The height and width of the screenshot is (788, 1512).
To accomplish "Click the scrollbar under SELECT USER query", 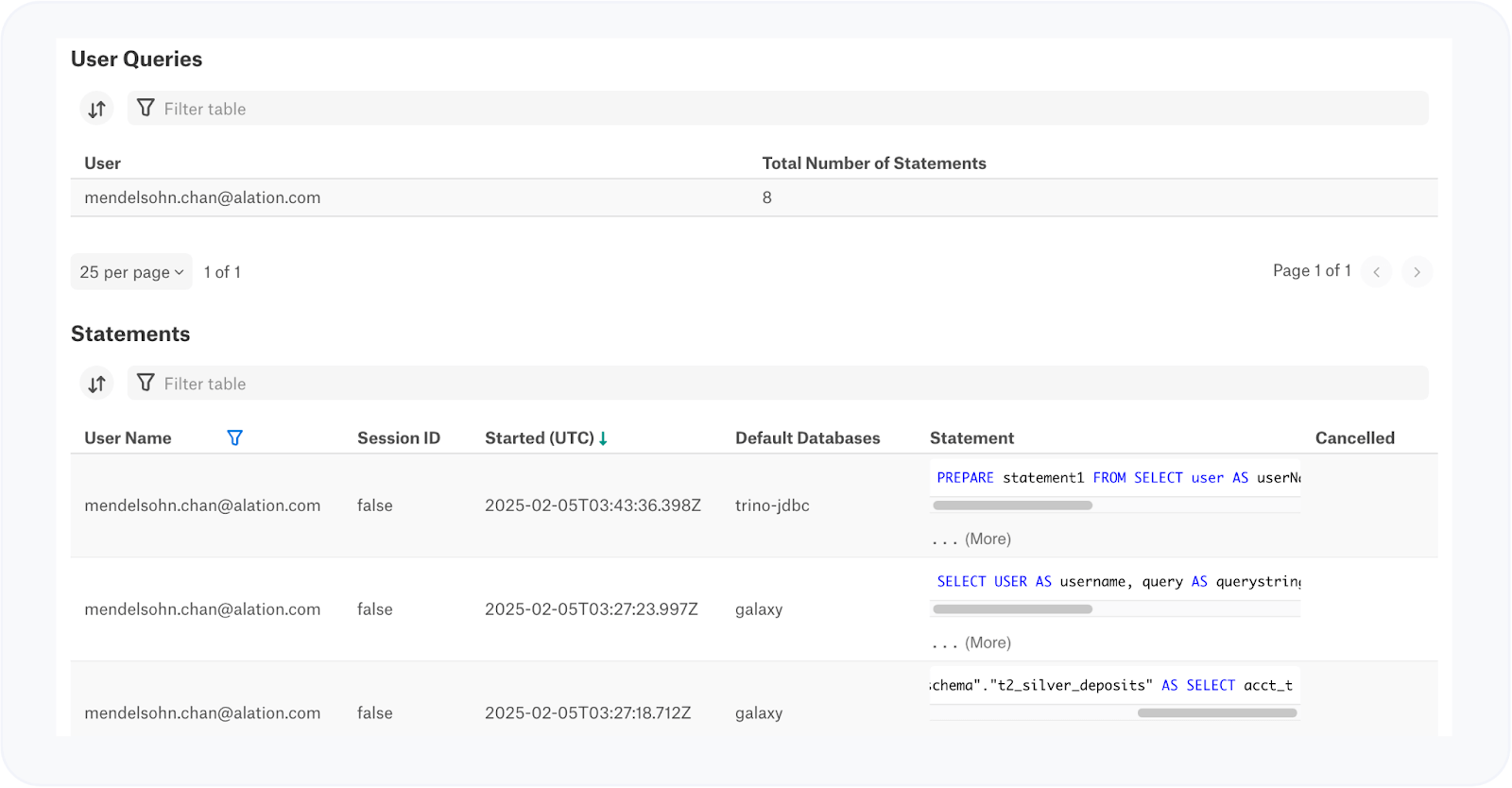I will (x=1012, y=609).
